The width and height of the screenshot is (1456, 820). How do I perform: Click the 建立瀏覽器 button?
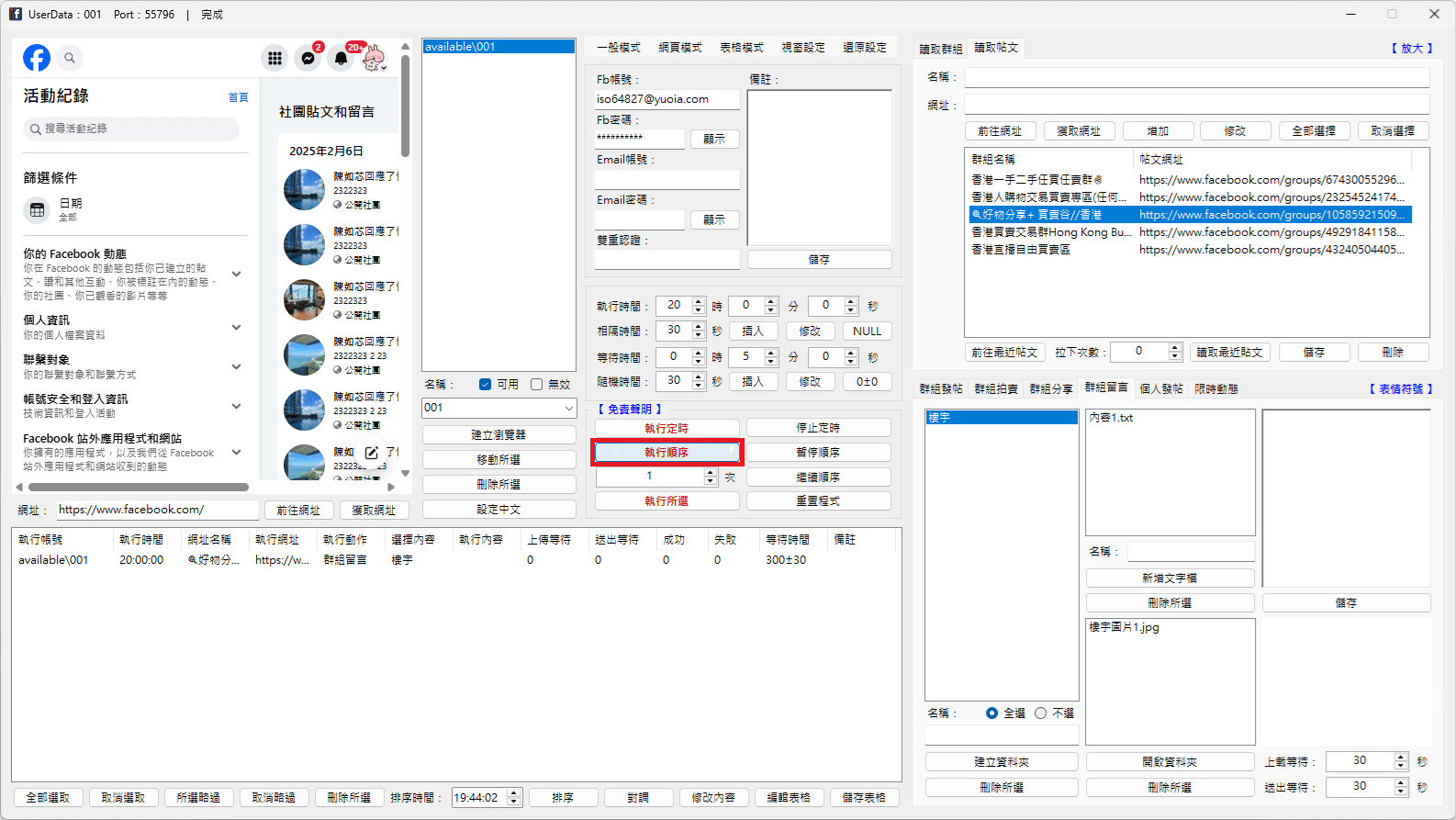[x=498, y=435]
